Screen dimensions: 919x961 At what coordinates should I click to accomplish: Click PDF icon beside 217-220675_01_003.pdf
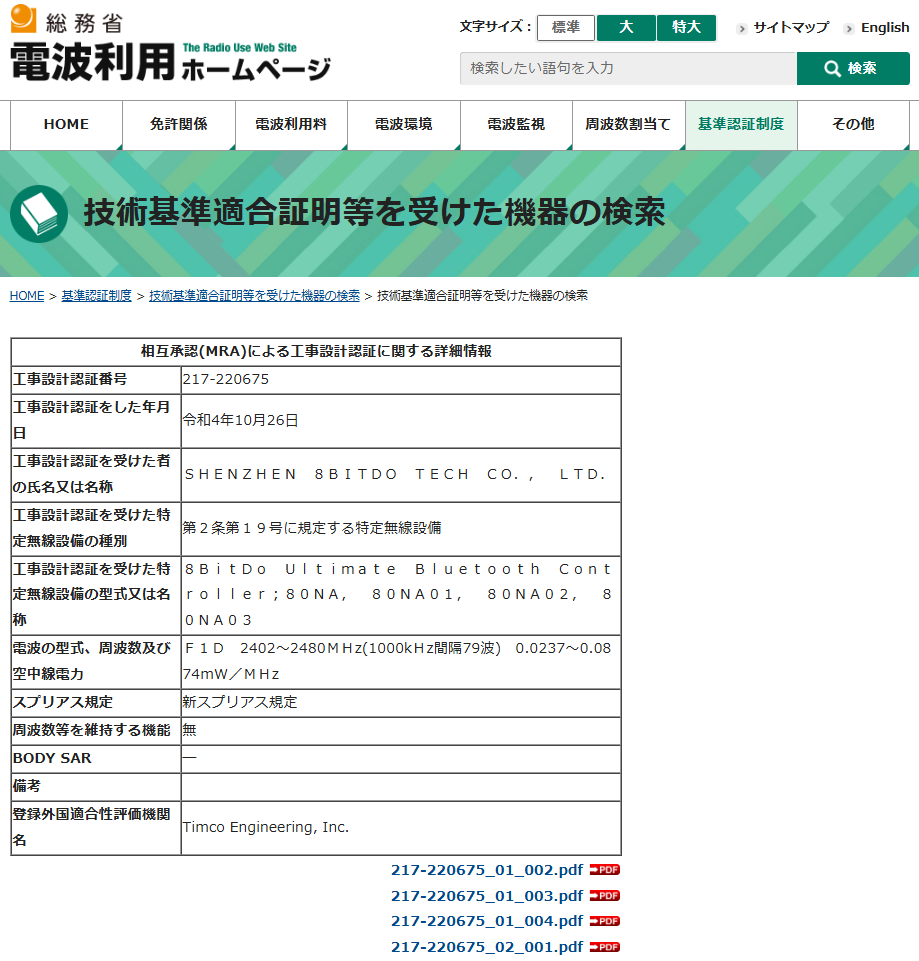[x=604, y=895]
